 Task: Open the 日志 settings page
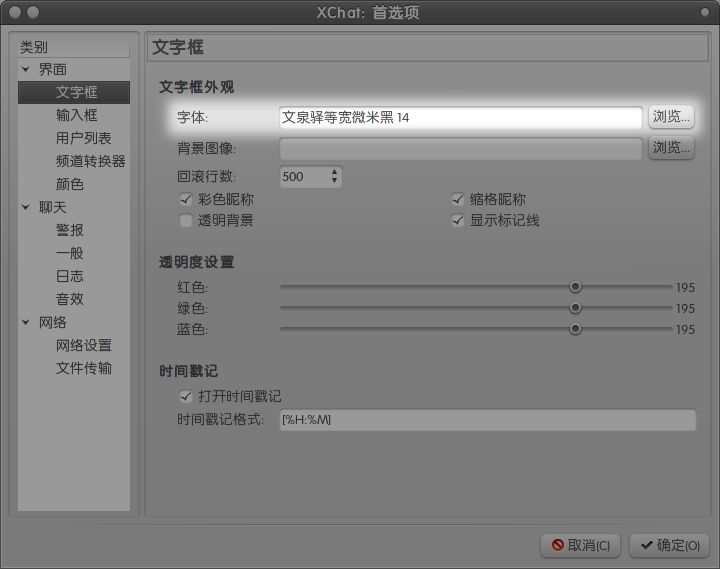pyautogui.click(x=69, y=276)
